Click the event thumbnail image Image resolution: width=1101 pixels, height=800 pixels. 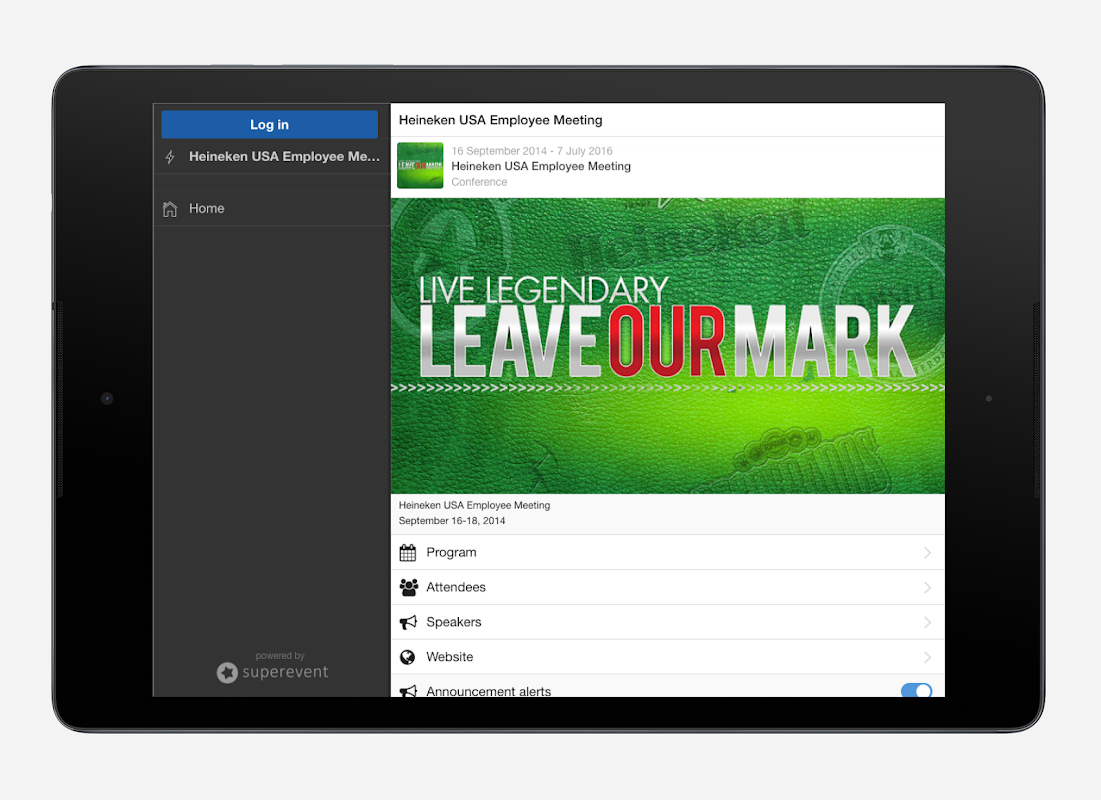point(420,166)
